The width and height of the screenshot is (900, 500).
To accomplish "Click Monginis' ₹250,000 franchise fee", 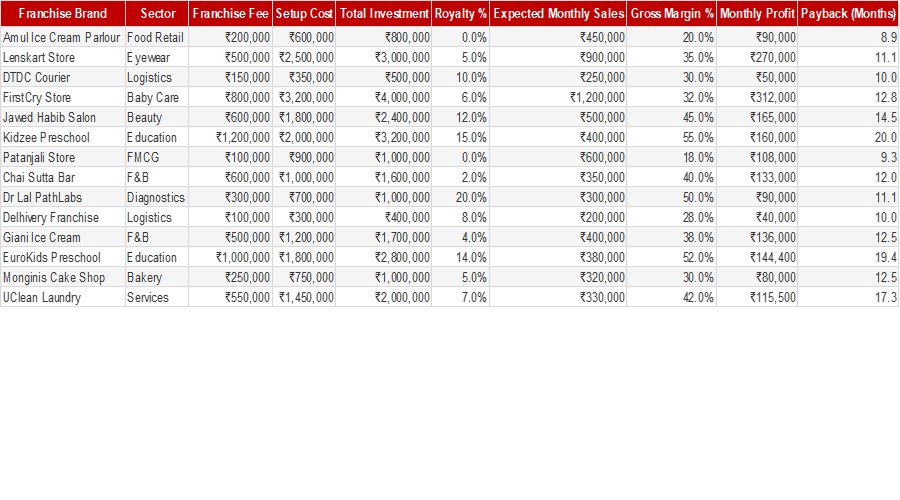I will click(x=230, y=278).
